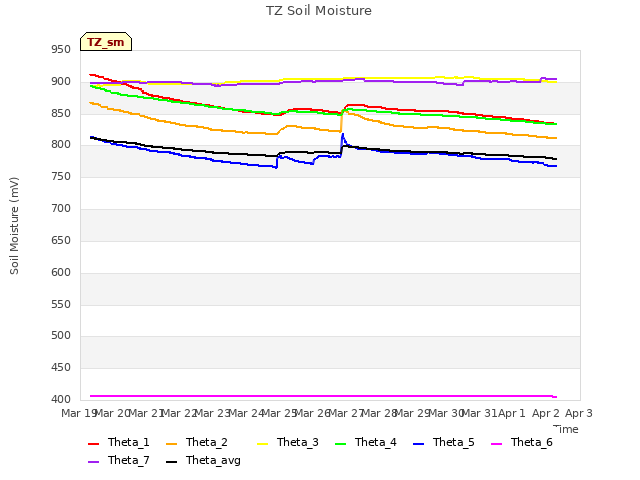Click the yellow Theta_3 legend color swatch
The image size is (640, 480).
(262, 444)
